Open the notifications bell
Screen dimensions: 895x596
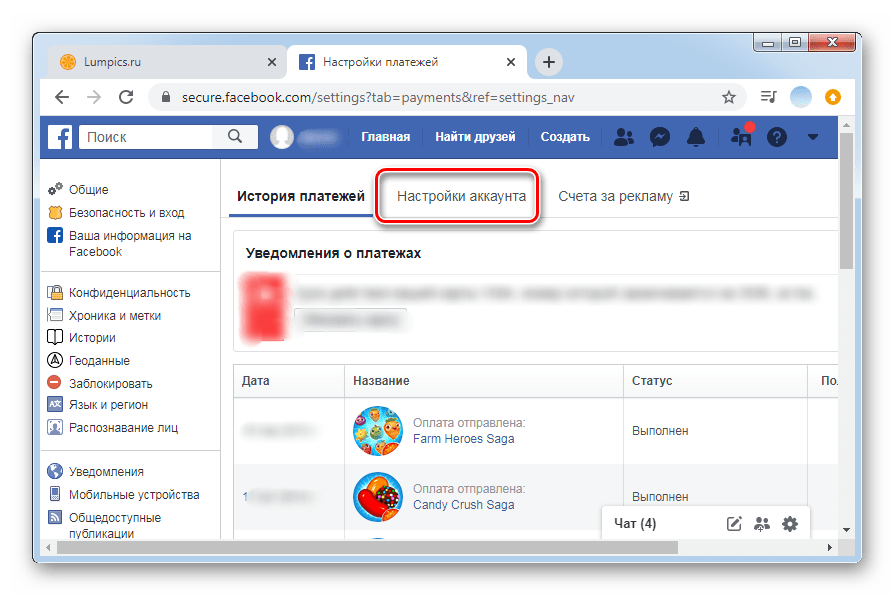coord(695,137)
